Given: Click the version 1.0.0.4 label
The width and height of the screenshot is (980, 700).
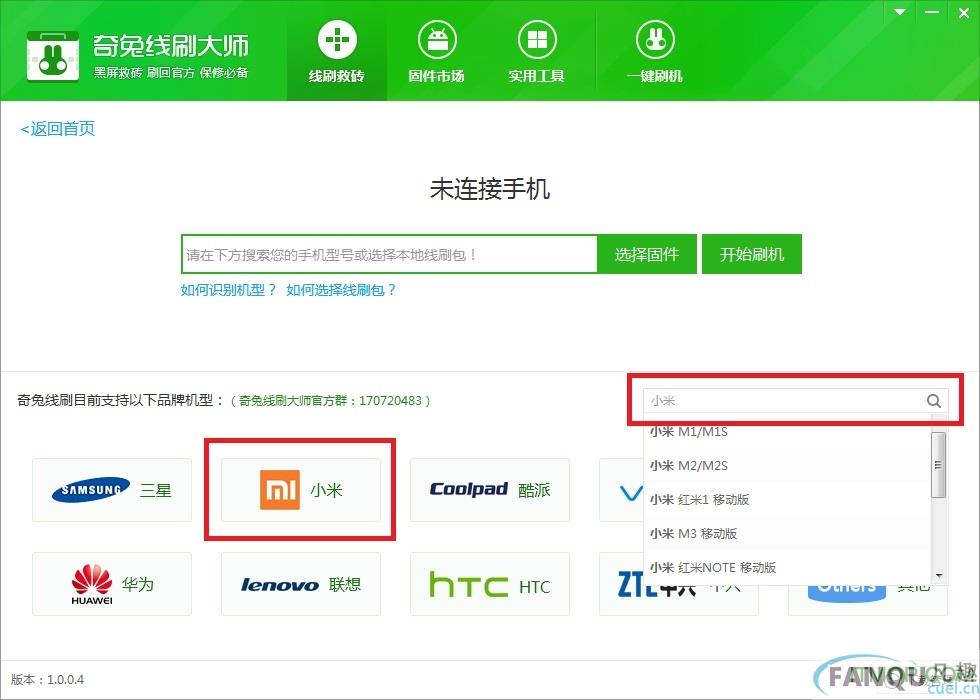Looking at the screenshot, I should point(48,679).
